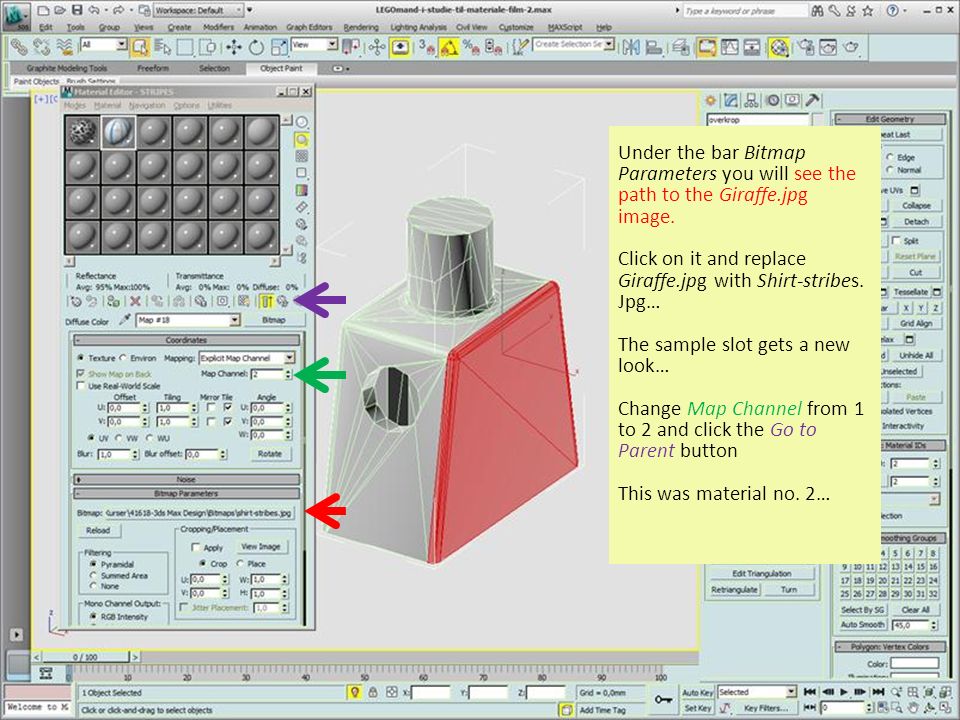Select the striped second material sample slot

[x=117, y=132]
